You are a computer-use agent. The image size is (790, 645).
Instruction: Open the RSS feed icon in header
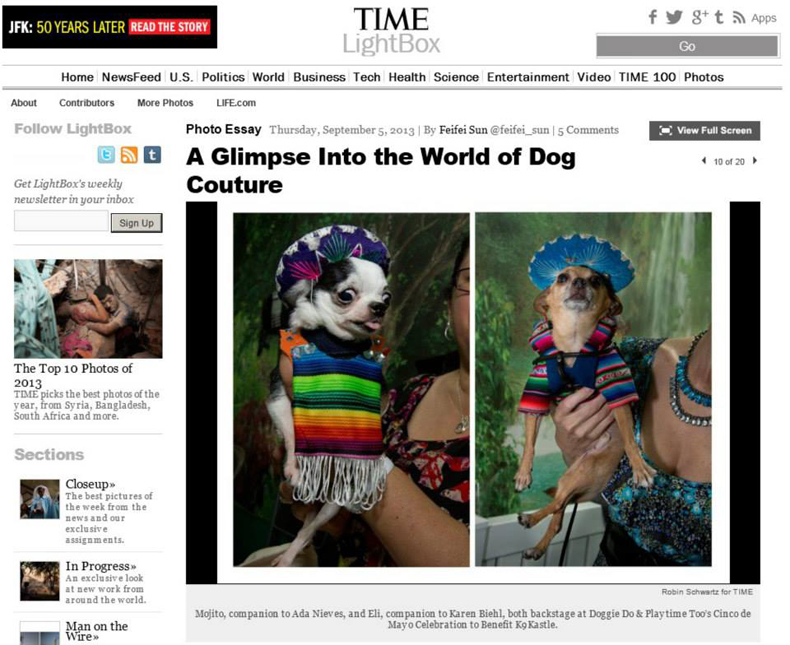[739, 18]
